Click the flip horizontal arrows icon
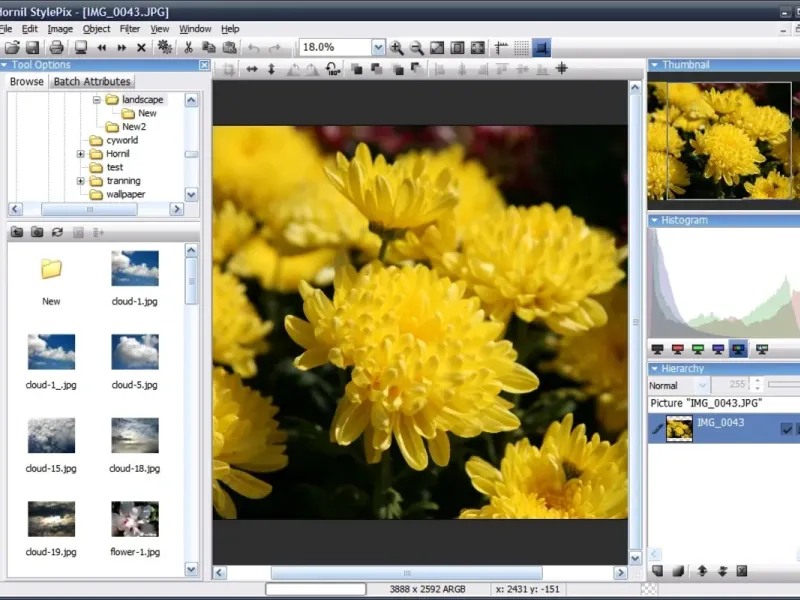Image resolution: width=800 pixels, height=600 pixels. click(x=252, y=69)
